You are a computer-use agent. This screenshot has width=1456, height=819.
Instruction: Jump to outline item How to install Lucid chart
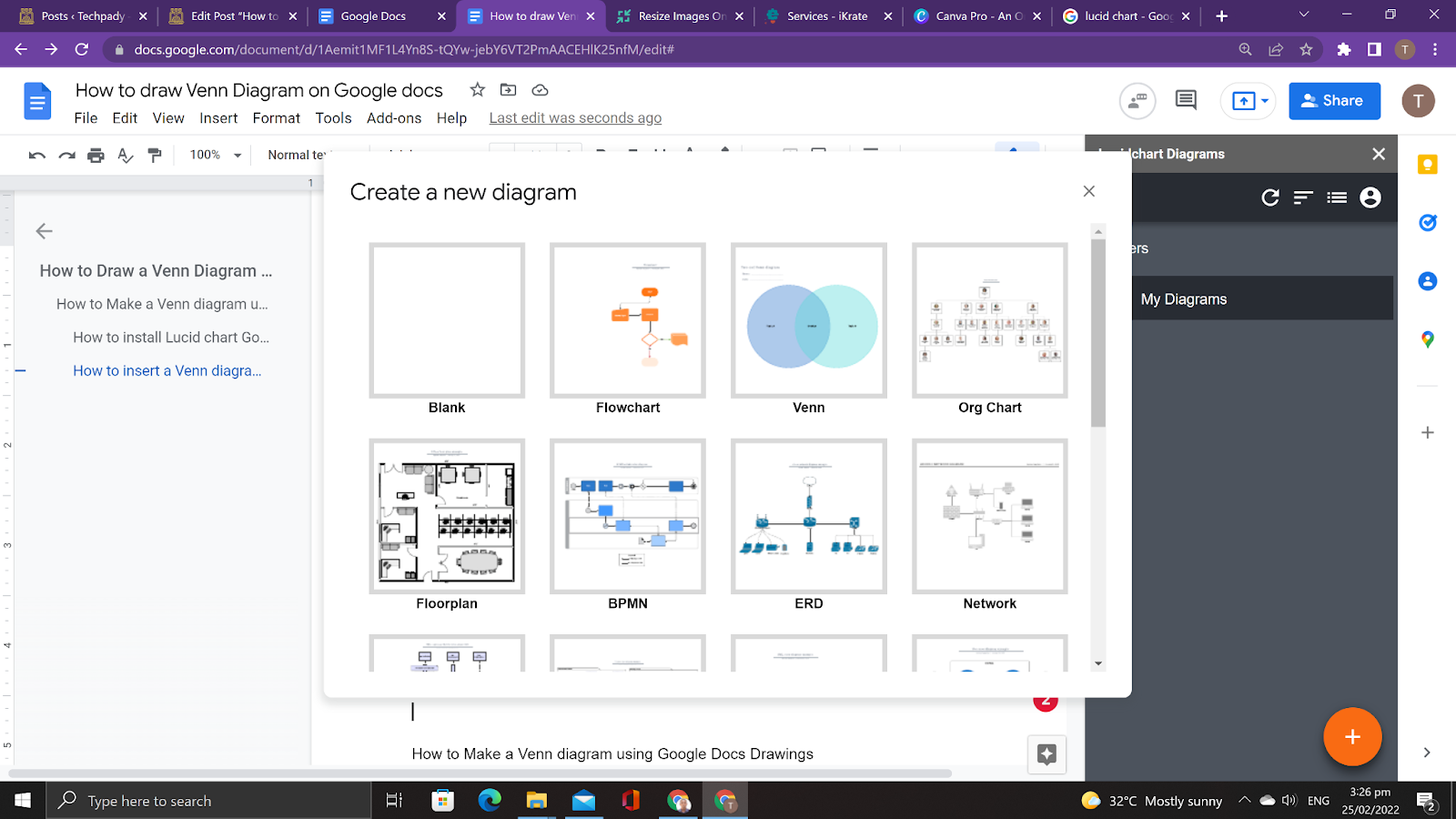point(171,338)
